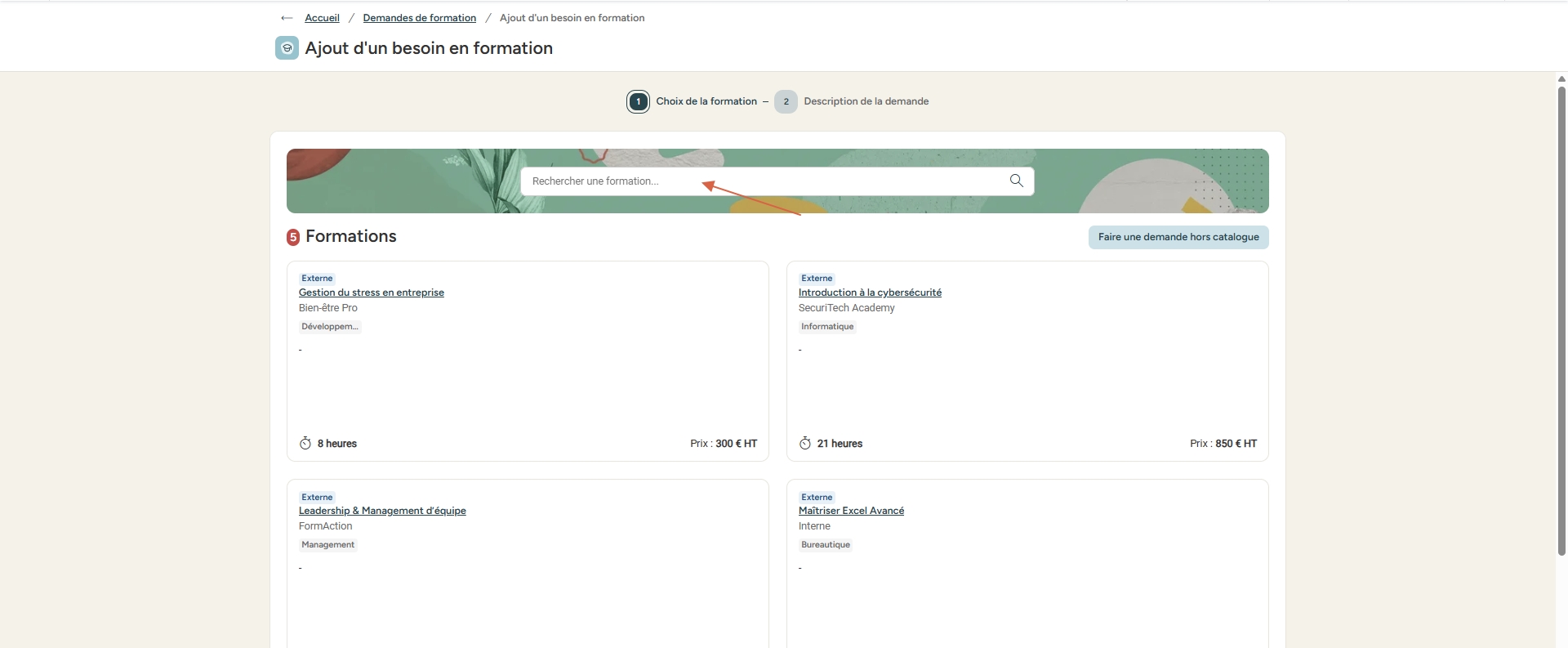The width and height of the screenshot is (1568, 648).
Task: Click Externe tag on Gestion du stress card
Action: coord(317,279)
